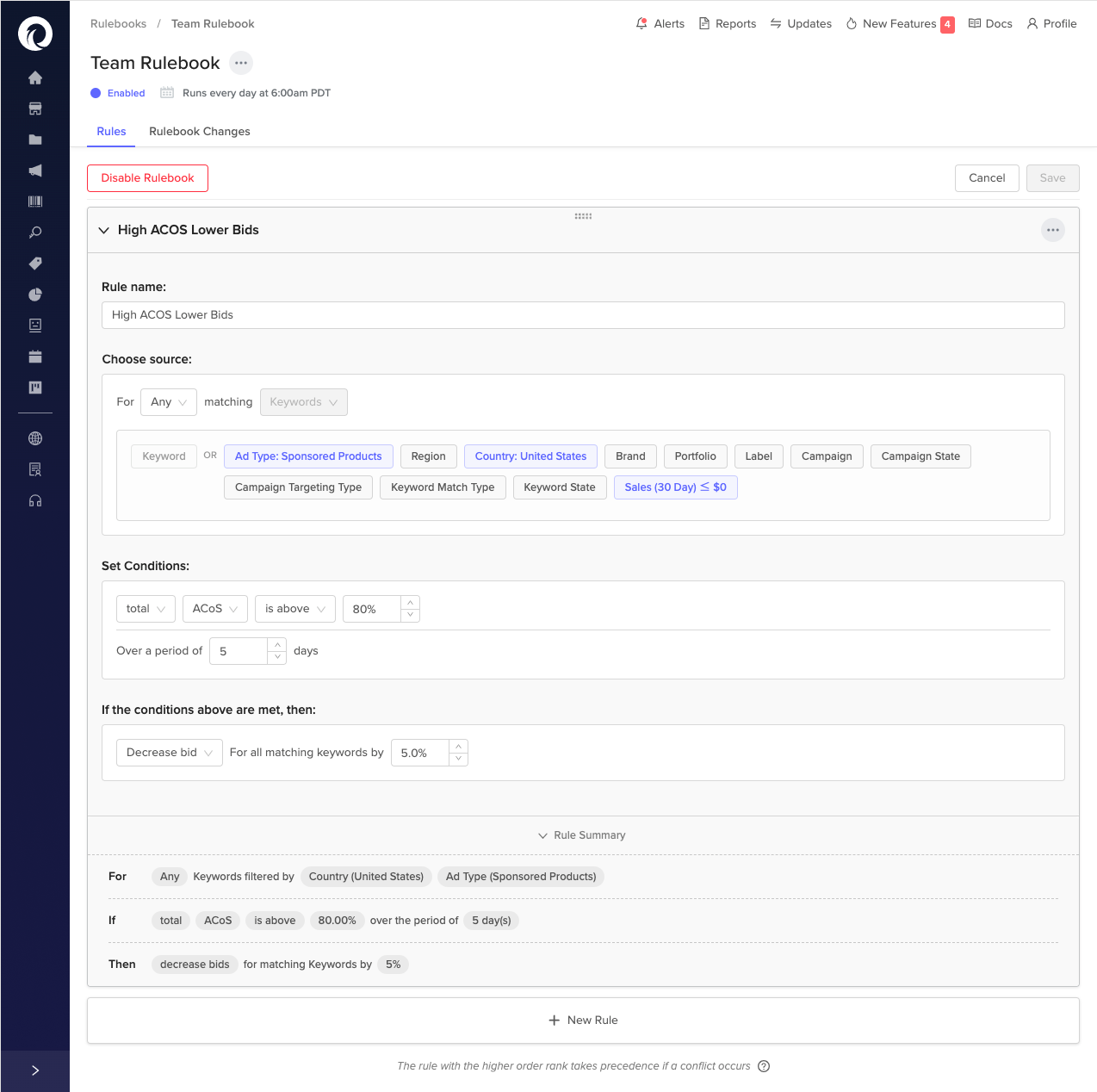The width and height of the screenshot is (1097, 1092).
Task: Open the rule's ellipsis options menu
Action: pyautogui.click(x=1053, y=230)
